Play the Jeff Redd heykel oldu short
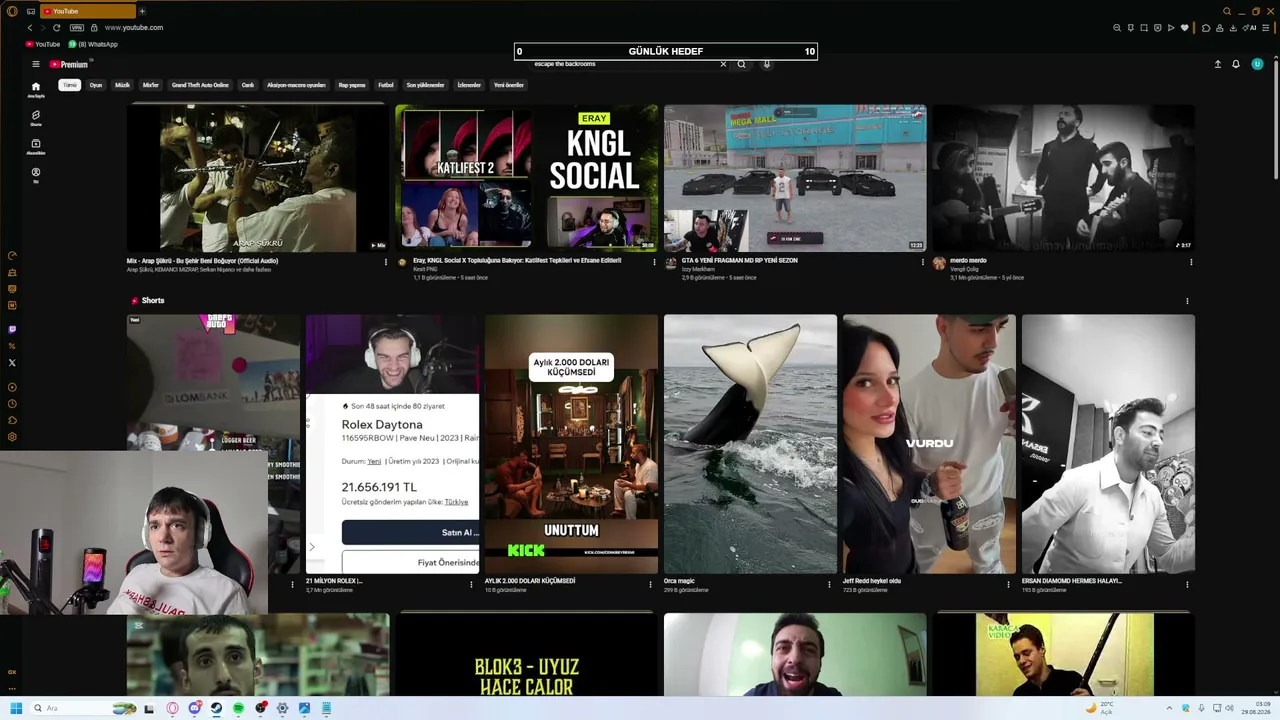The image size is (1280, 720). [x=929, y=444]
